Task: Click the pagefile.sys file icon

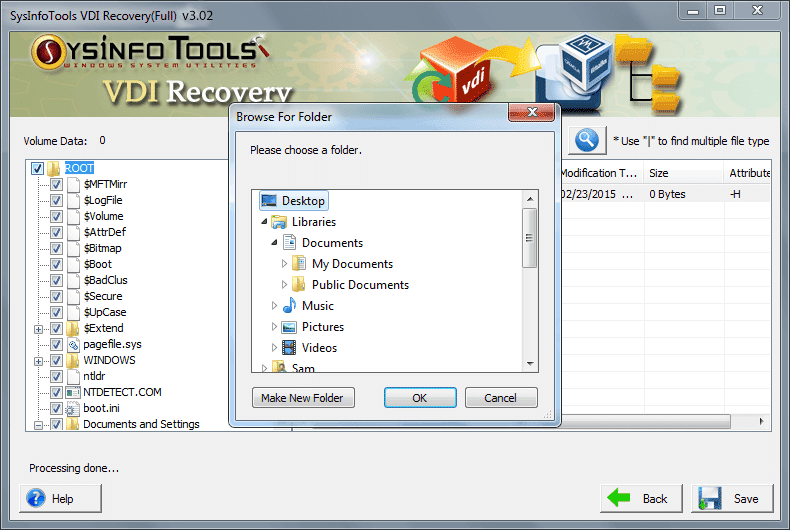Action: pyautogui.click(x=74, y=345)
